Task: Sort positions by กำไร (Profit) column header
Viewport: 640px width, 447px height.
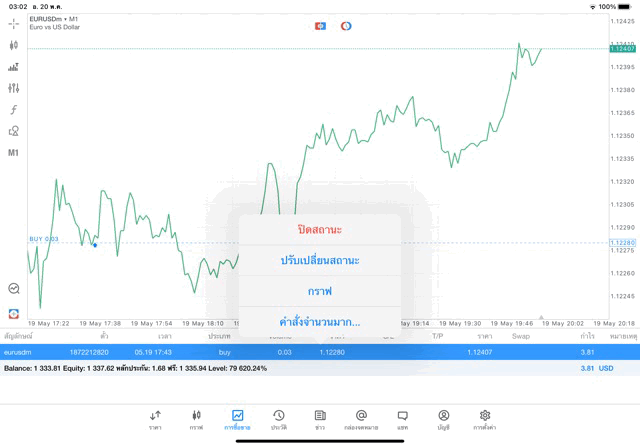Action: point(588,337)
